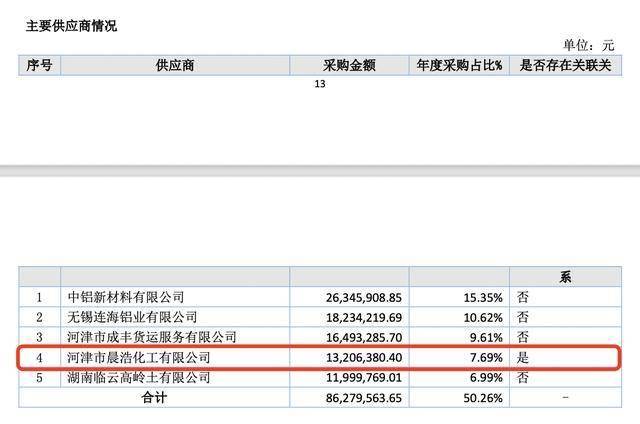Screen dimensions: 640x424
Task: Select supplier 中铝新材料有限公司
Action: coord(125,297)
